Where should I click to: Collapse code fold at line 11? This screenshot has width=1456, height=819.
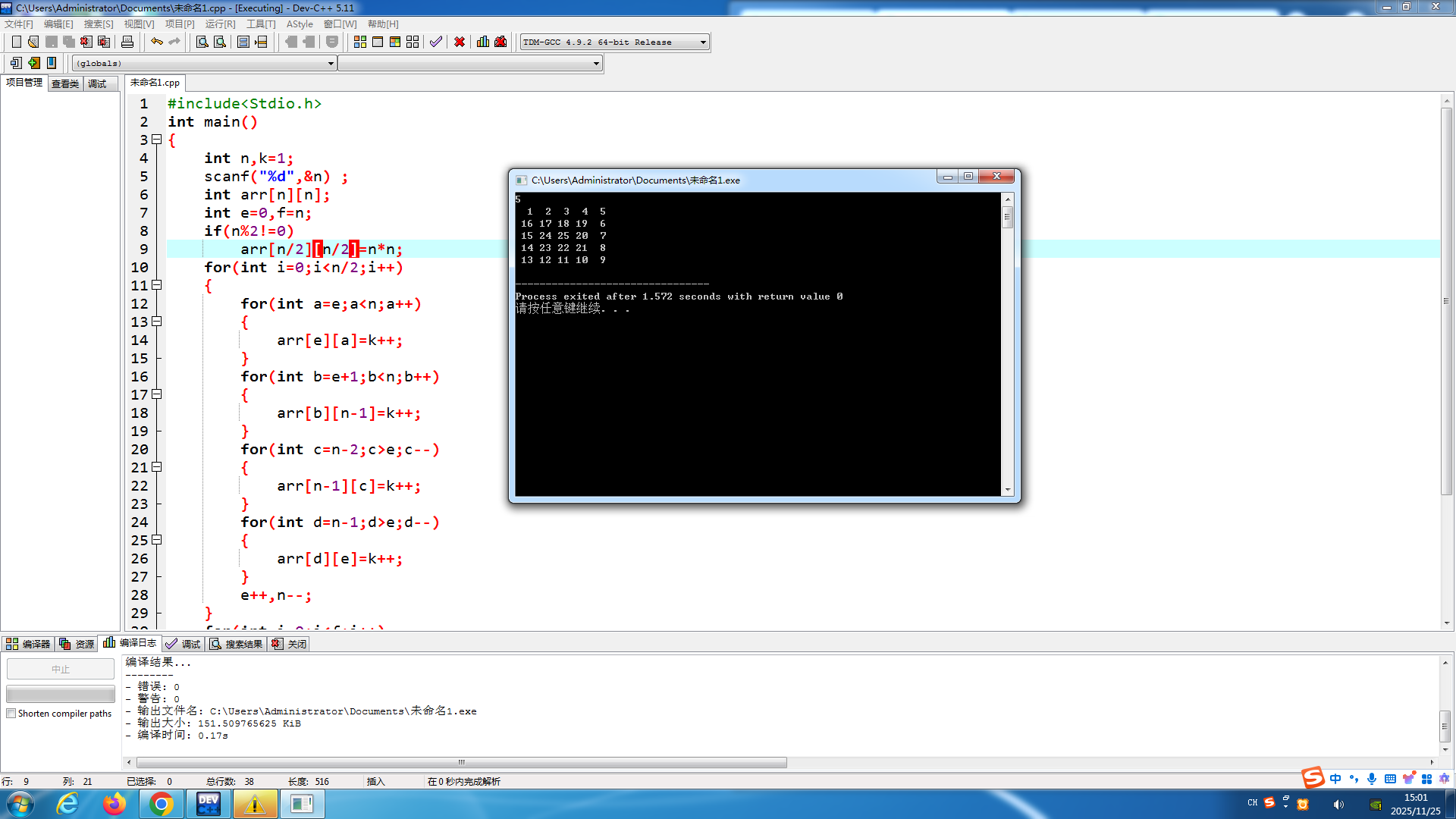tap(157, 285)
